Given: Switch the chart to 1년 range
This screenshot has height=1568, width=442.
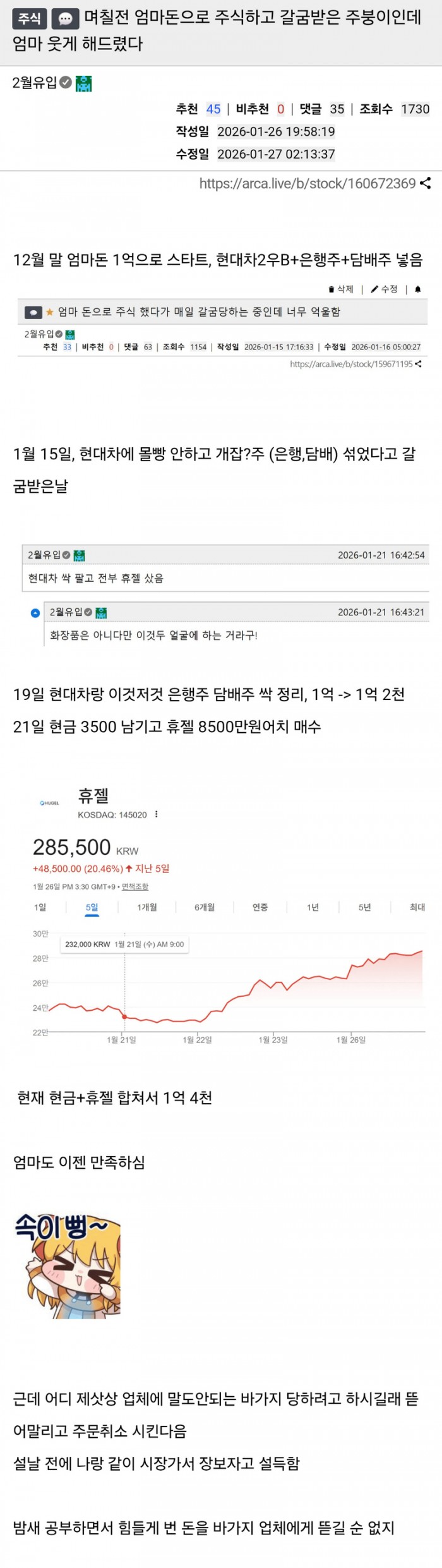Looking at the screenshot, I should [x=313, y=907].
